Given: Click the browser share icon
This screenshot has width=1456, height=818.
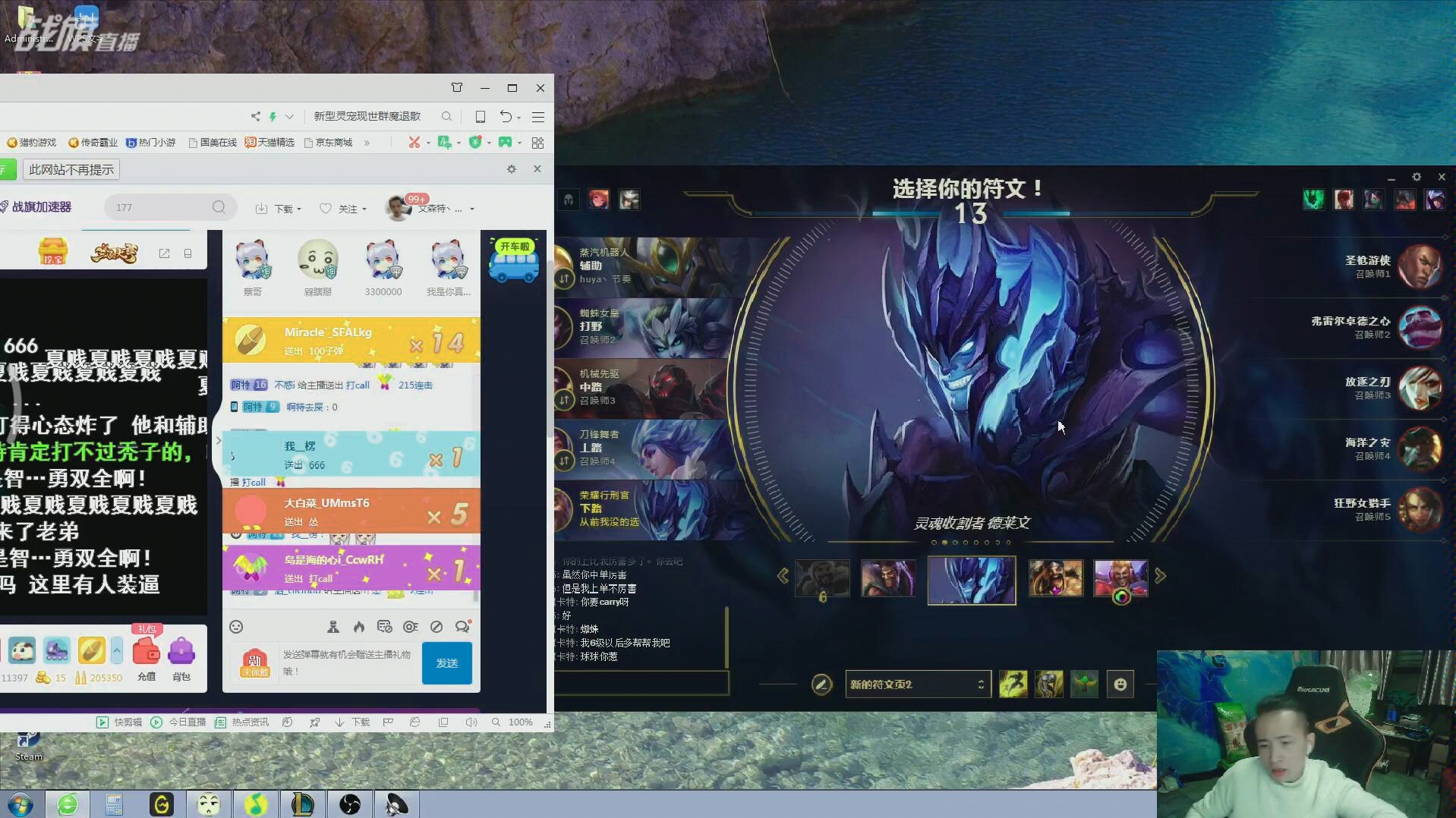Looking at the screenshot, I should 255,117.
